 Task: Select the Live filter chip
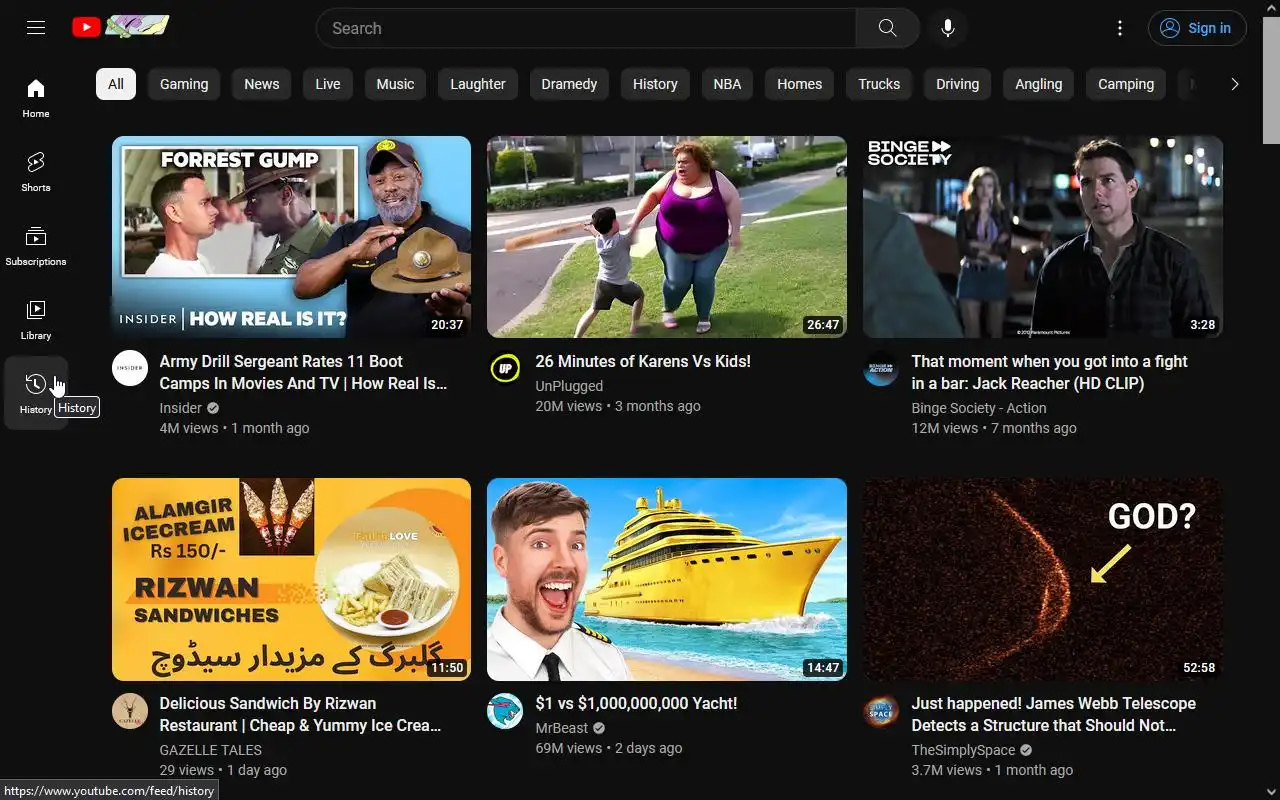point(328,84)
